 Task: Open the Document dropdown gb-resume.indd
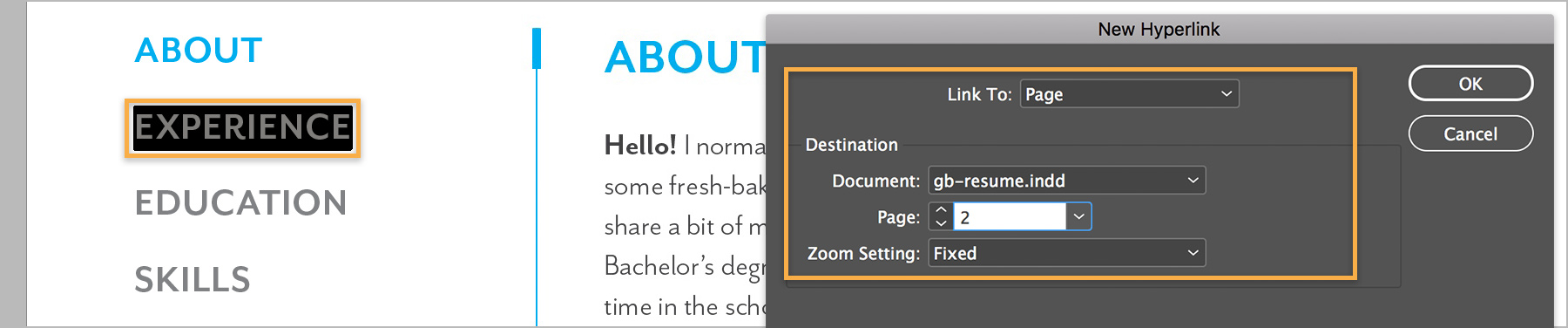pyautogui.click(x=1066, y=181)
